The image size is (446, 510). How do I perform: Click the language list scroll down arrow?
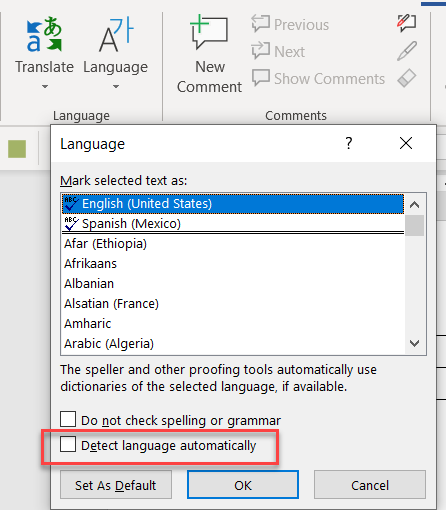(x=415, y=343)
